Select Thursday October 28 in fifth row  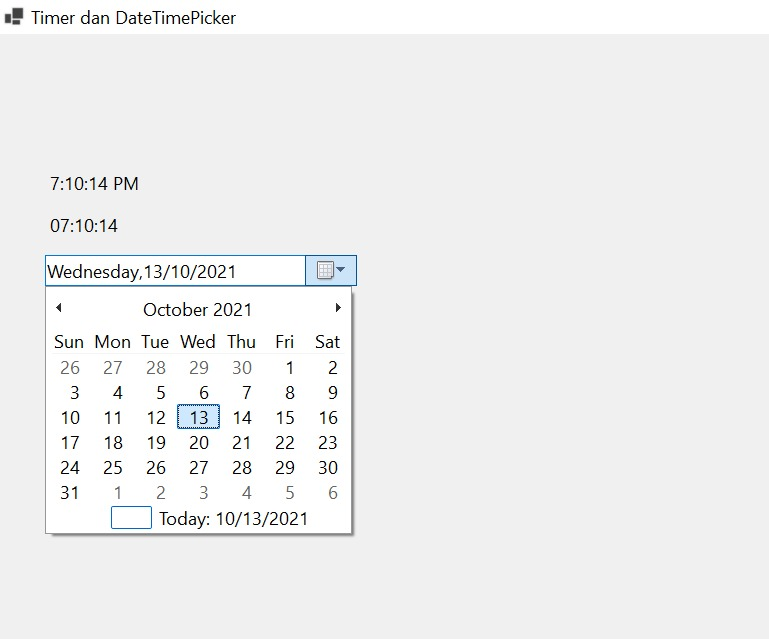(x=242, y=467)
